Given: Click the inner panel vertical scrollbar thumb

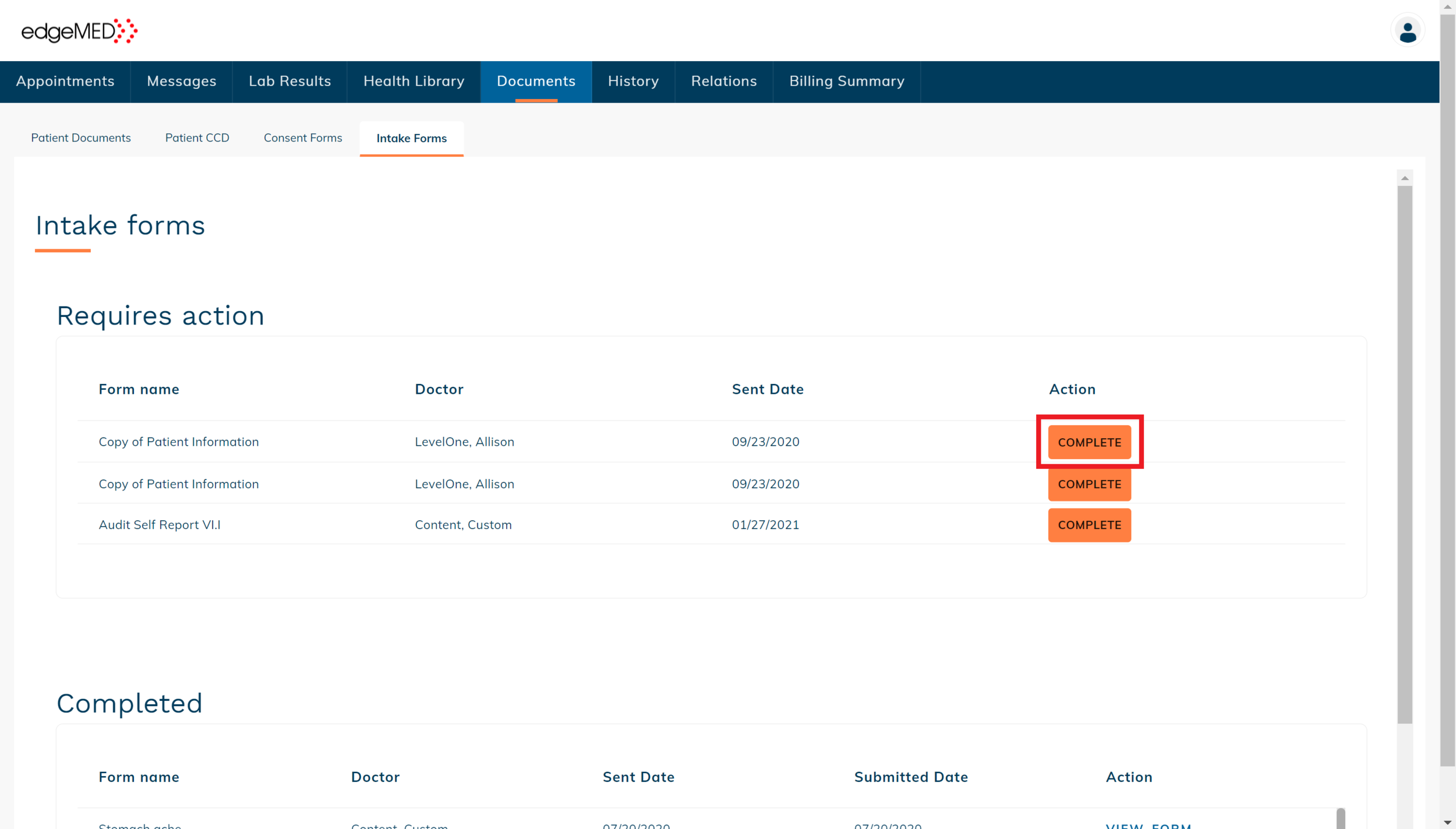Looking at the screenshot, I should pos(1404,454).
